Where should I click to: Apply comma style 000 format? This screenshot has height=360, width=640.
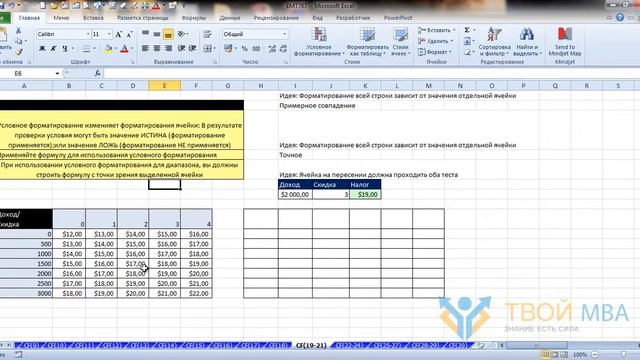(256, 49)
